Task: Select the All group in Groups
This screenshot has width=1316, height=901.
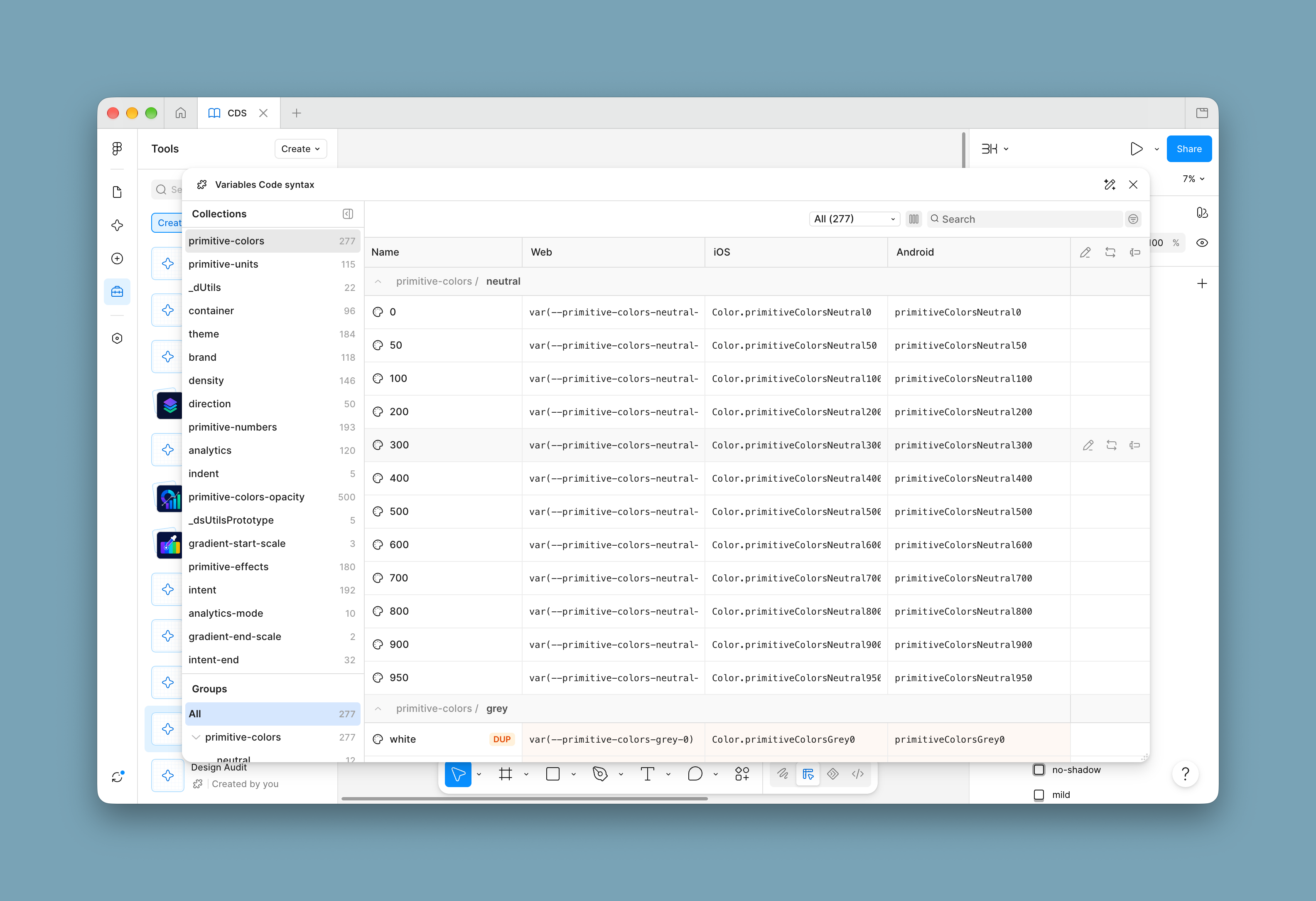Action: coord(273,714)
